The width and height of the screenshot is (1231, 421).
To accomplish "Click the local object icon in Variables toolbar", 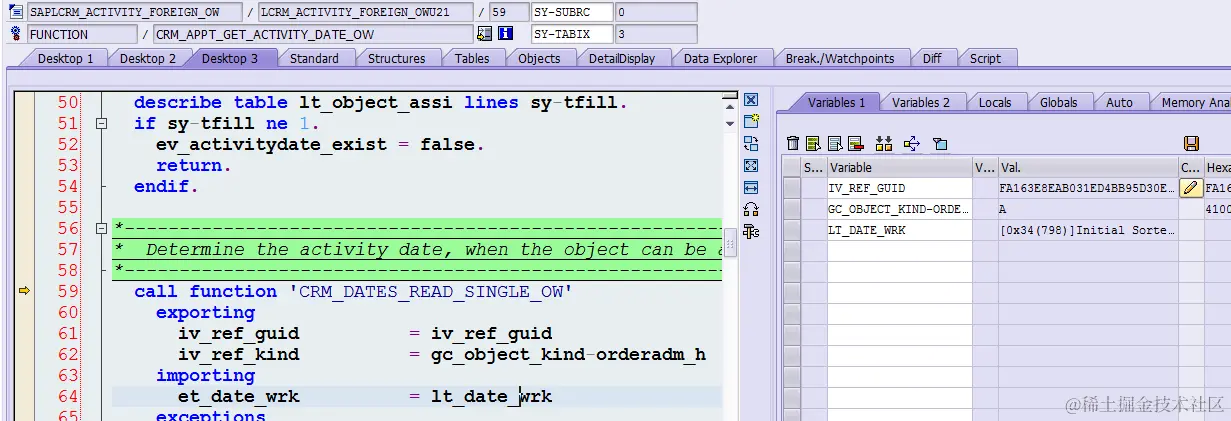I will point(940,144).
